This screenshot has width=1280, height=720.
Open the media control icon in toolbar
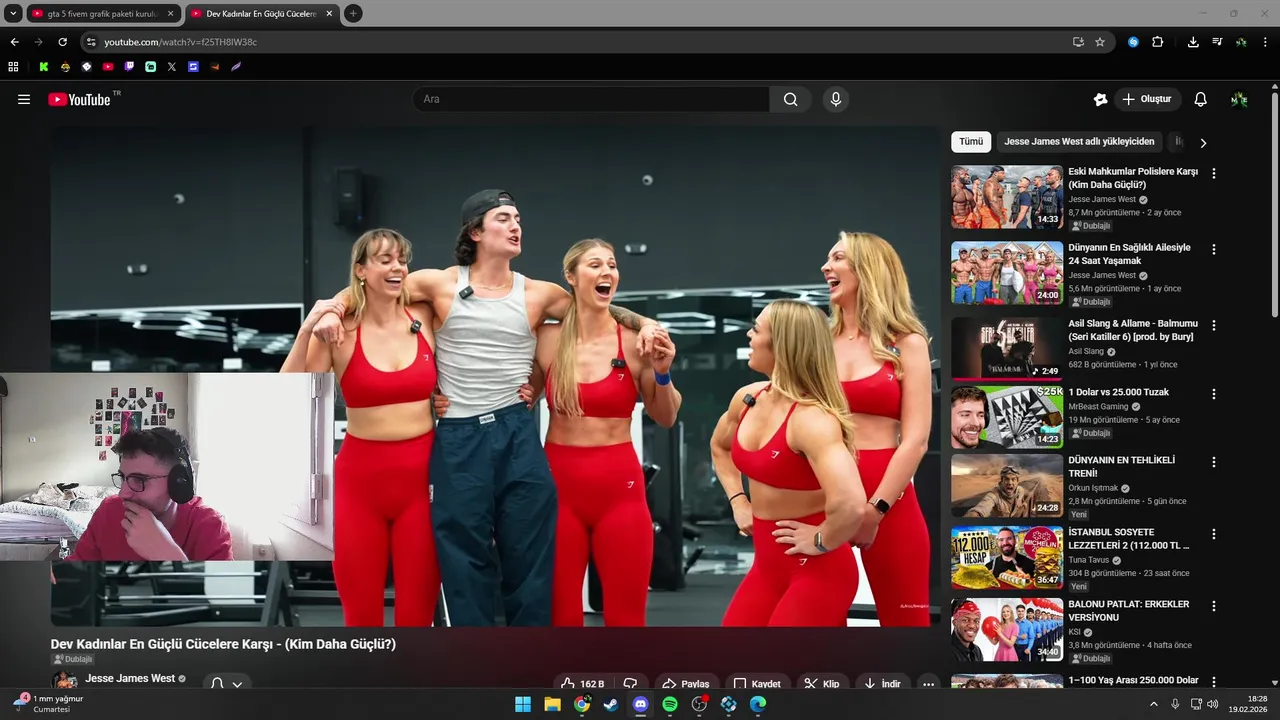point(1217,42)
